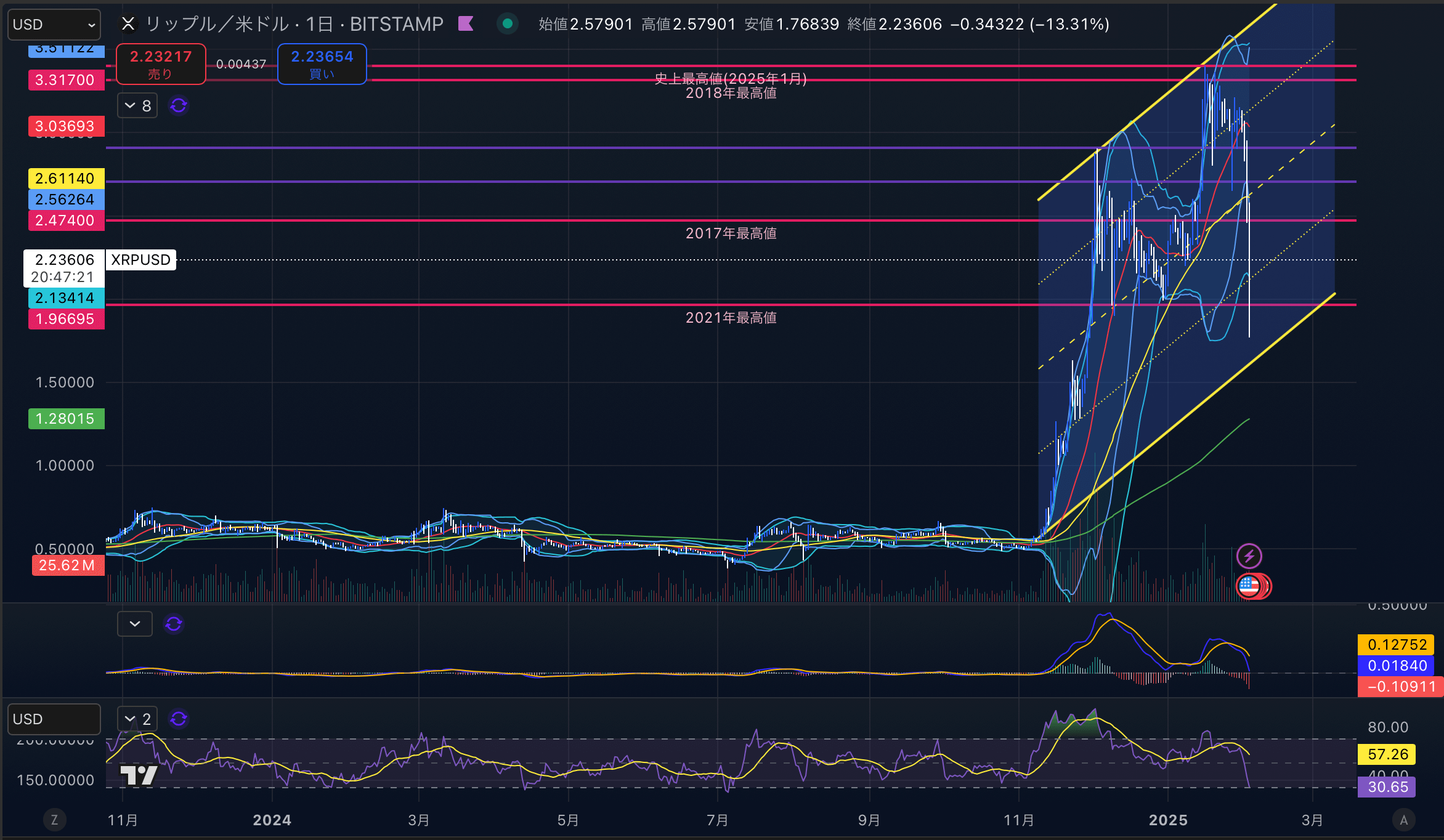This screenshot has height=840, width=1444.
Task: Click the 2021年最高値 line label
Action: 731,318
